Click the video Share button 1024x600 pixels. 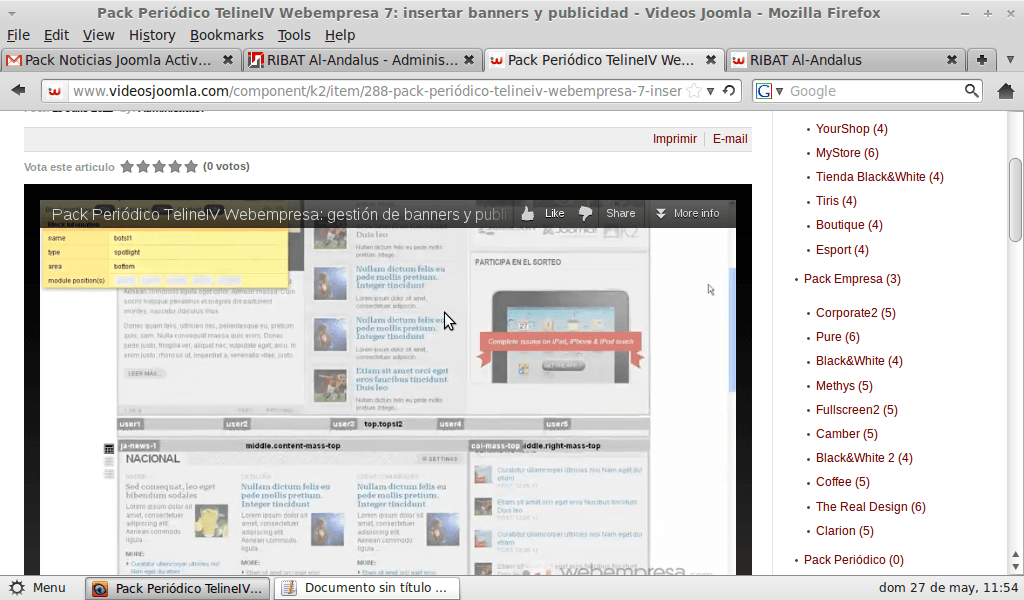click(620, 213)
